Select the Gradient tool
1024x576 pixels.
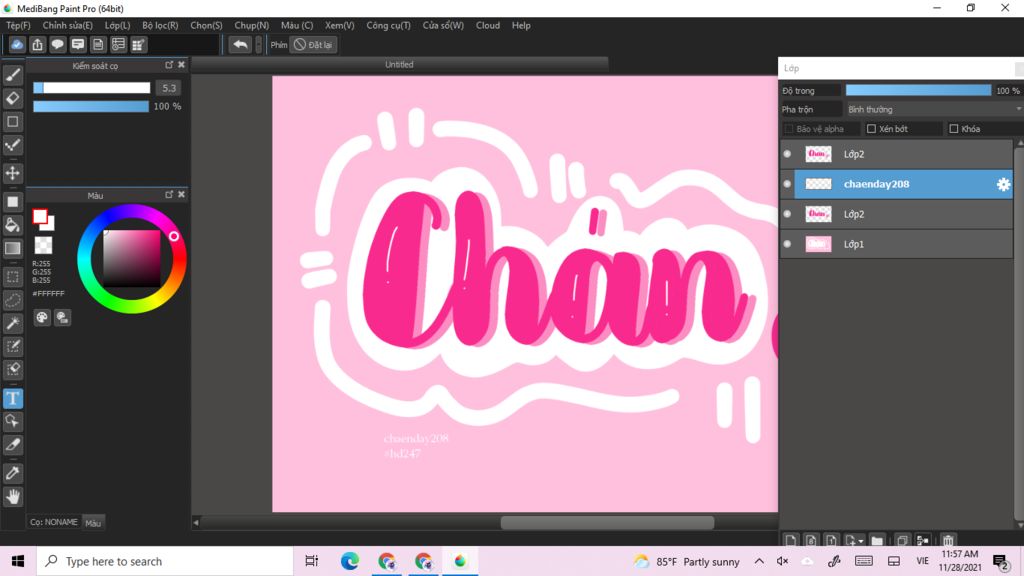(12, 248)
